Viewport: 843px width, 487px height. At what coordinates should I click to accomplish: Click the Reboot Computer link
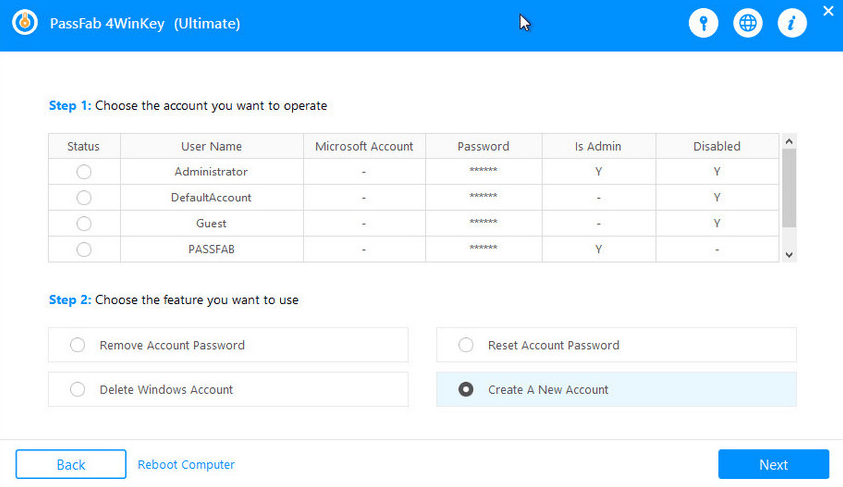click(186, 465)
